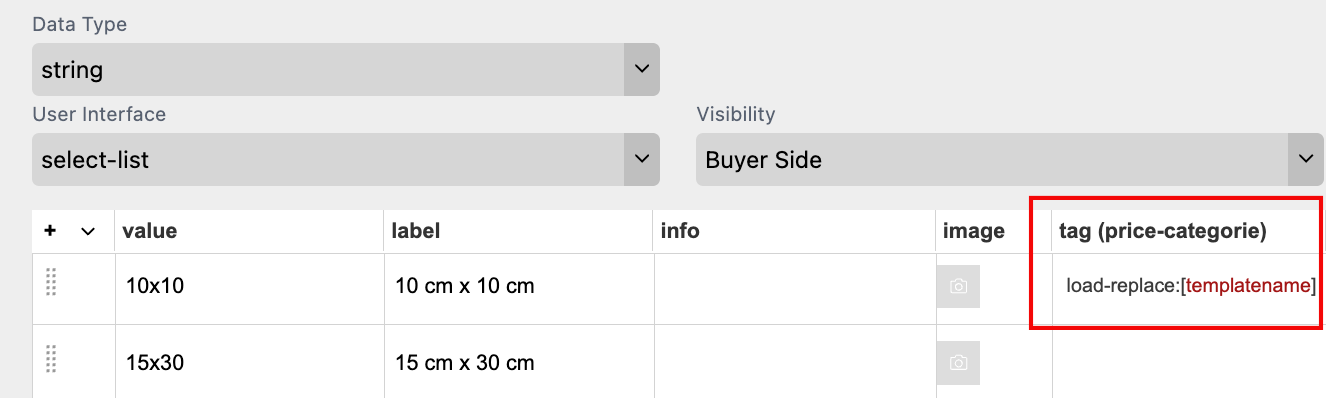Open the chevron menu beside plus icon
Viewport: 1326px width, 398px height.
point(88,231)
